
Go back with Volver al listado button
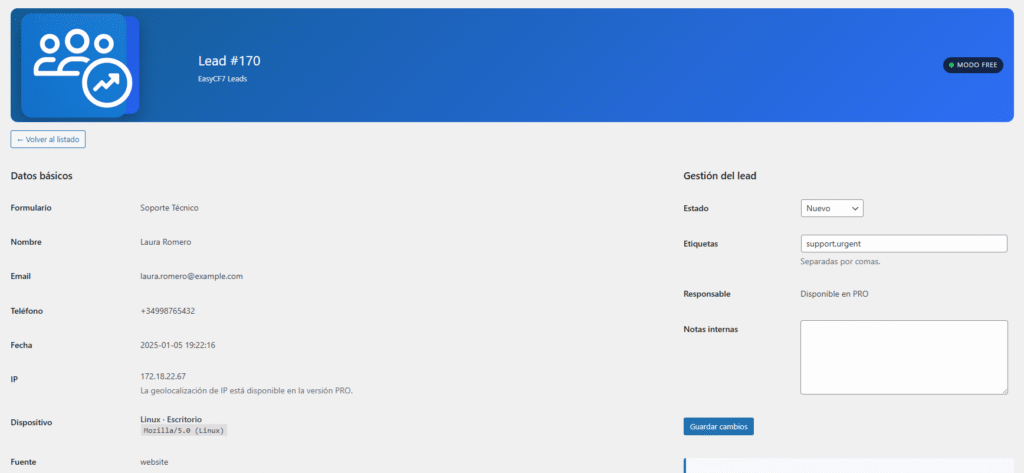click(x=48, y=139)
